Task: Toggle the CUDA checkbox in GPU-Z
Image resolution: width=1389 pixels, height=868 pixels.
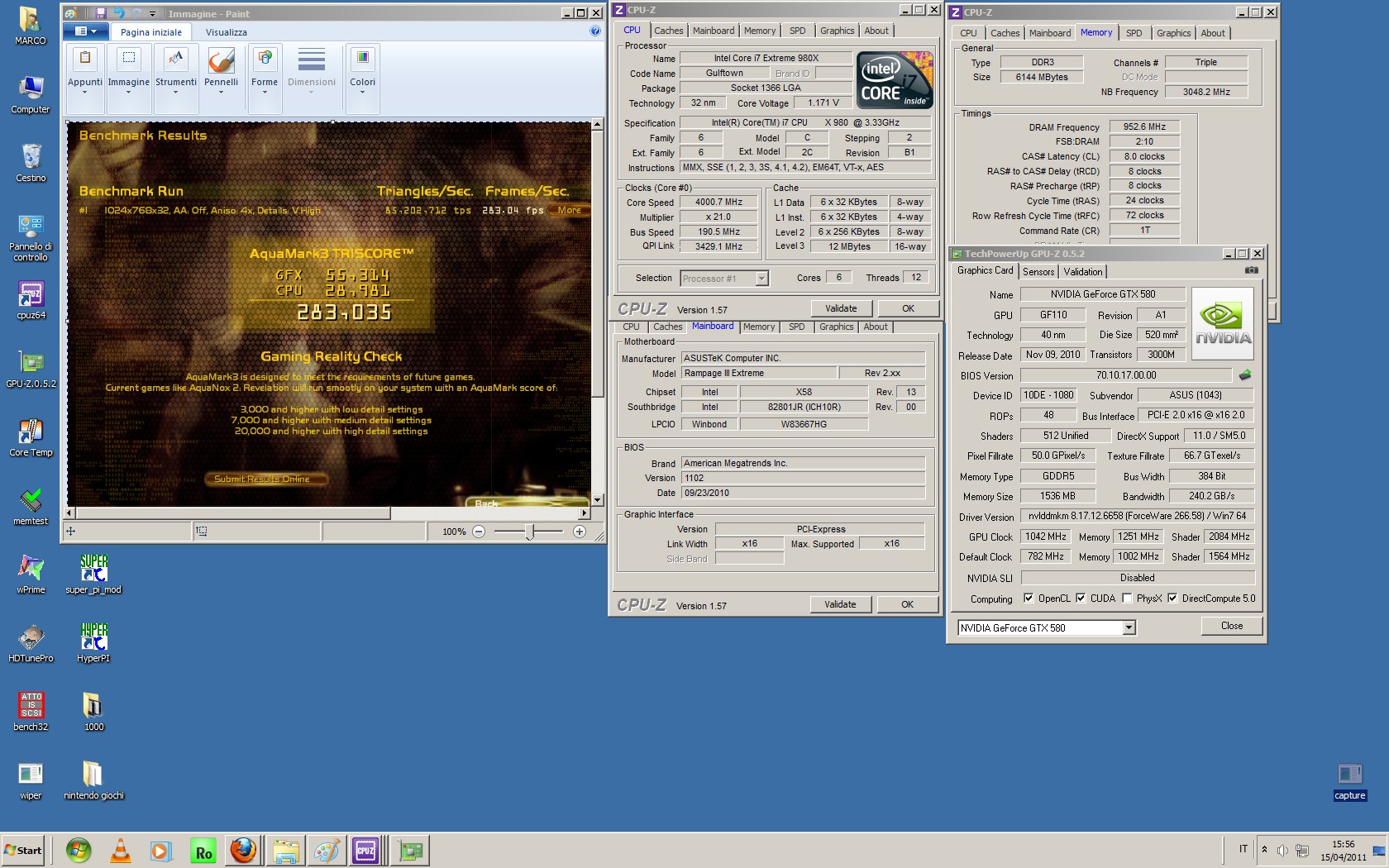Action: 1081,598
